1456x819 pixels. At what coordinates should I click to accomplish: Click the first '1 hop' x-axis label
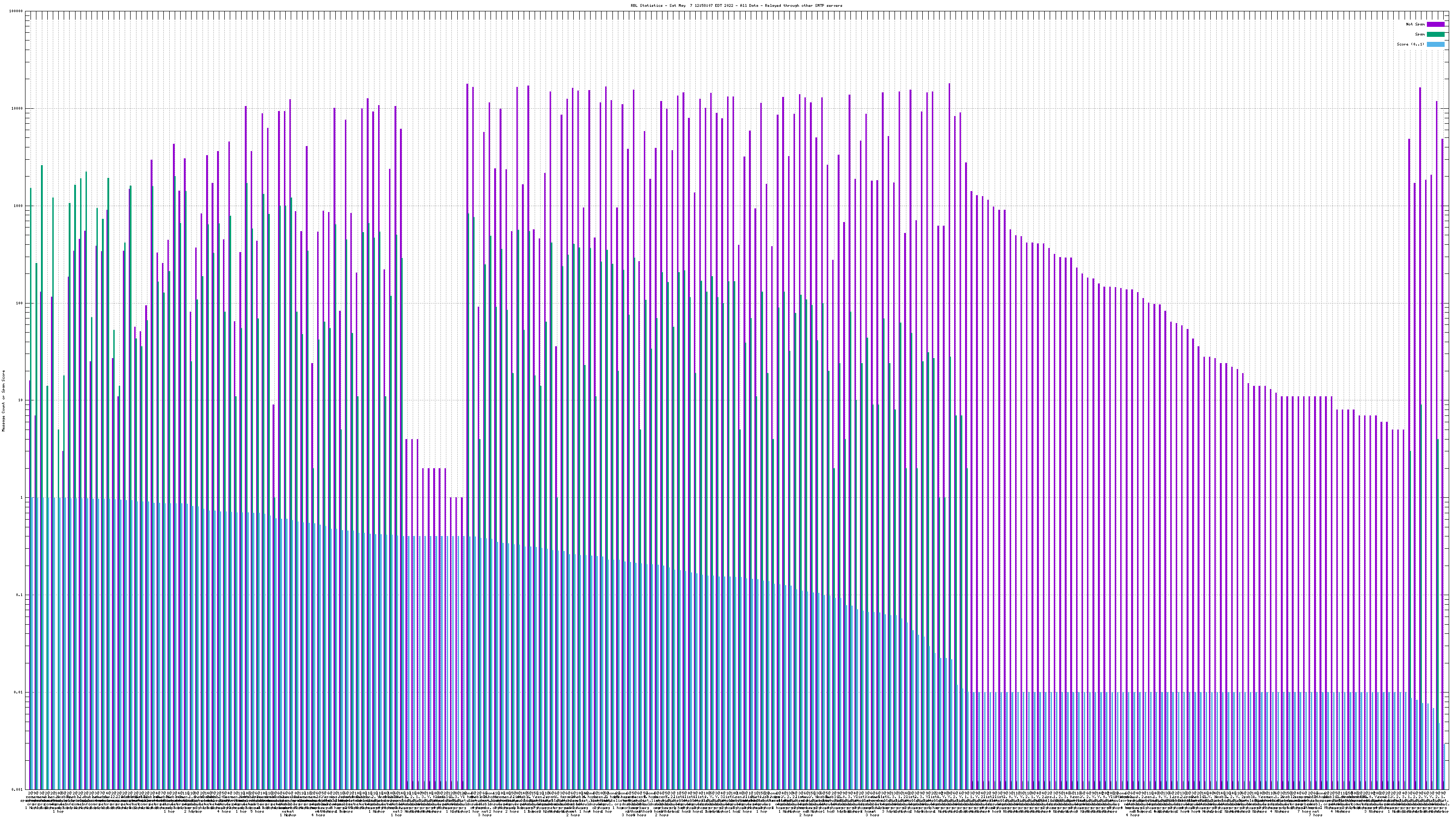[x=58, y=812]
